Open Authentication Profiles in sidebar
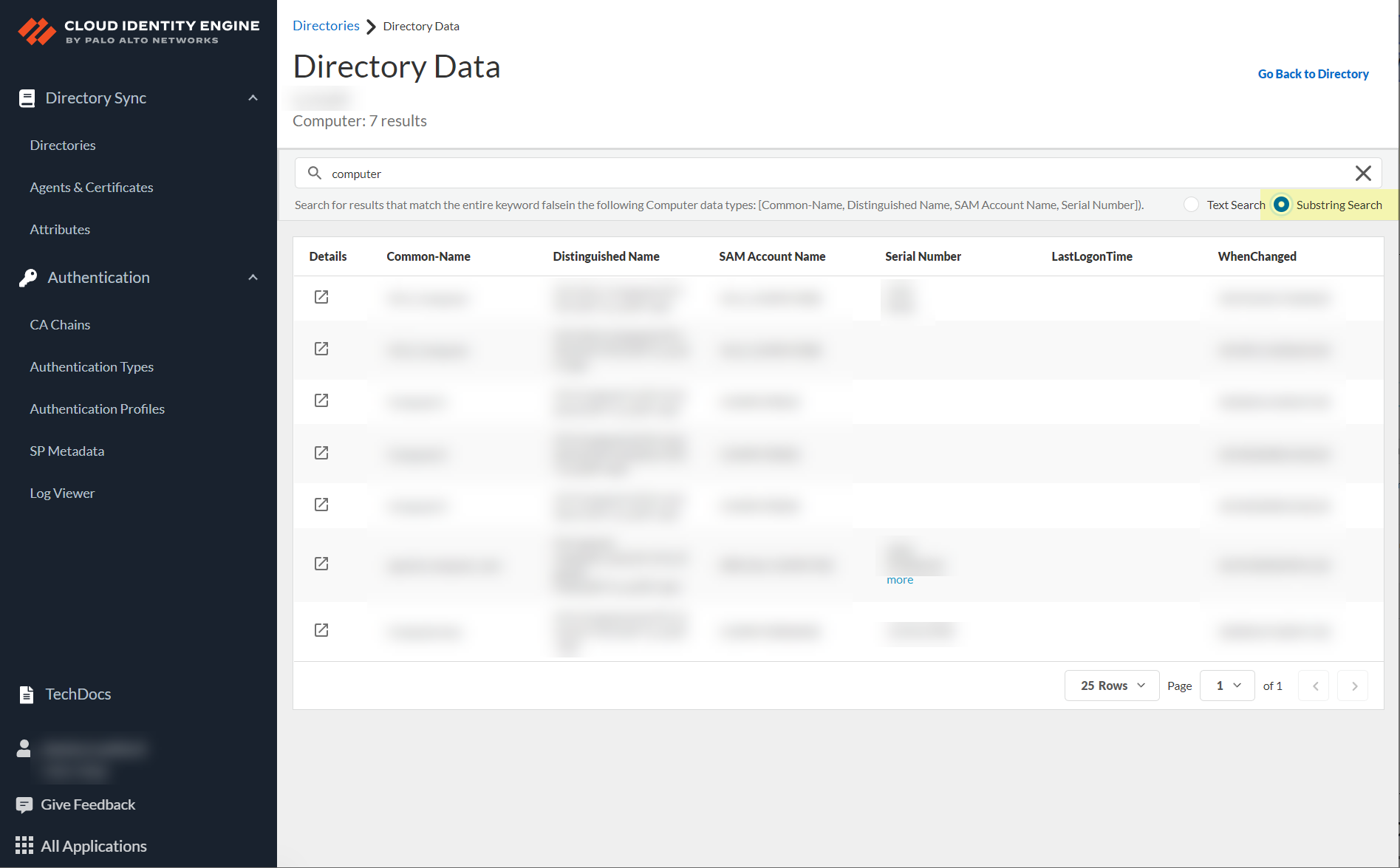The height and width of the screenshot is (868, 1400). pos(98,409)
